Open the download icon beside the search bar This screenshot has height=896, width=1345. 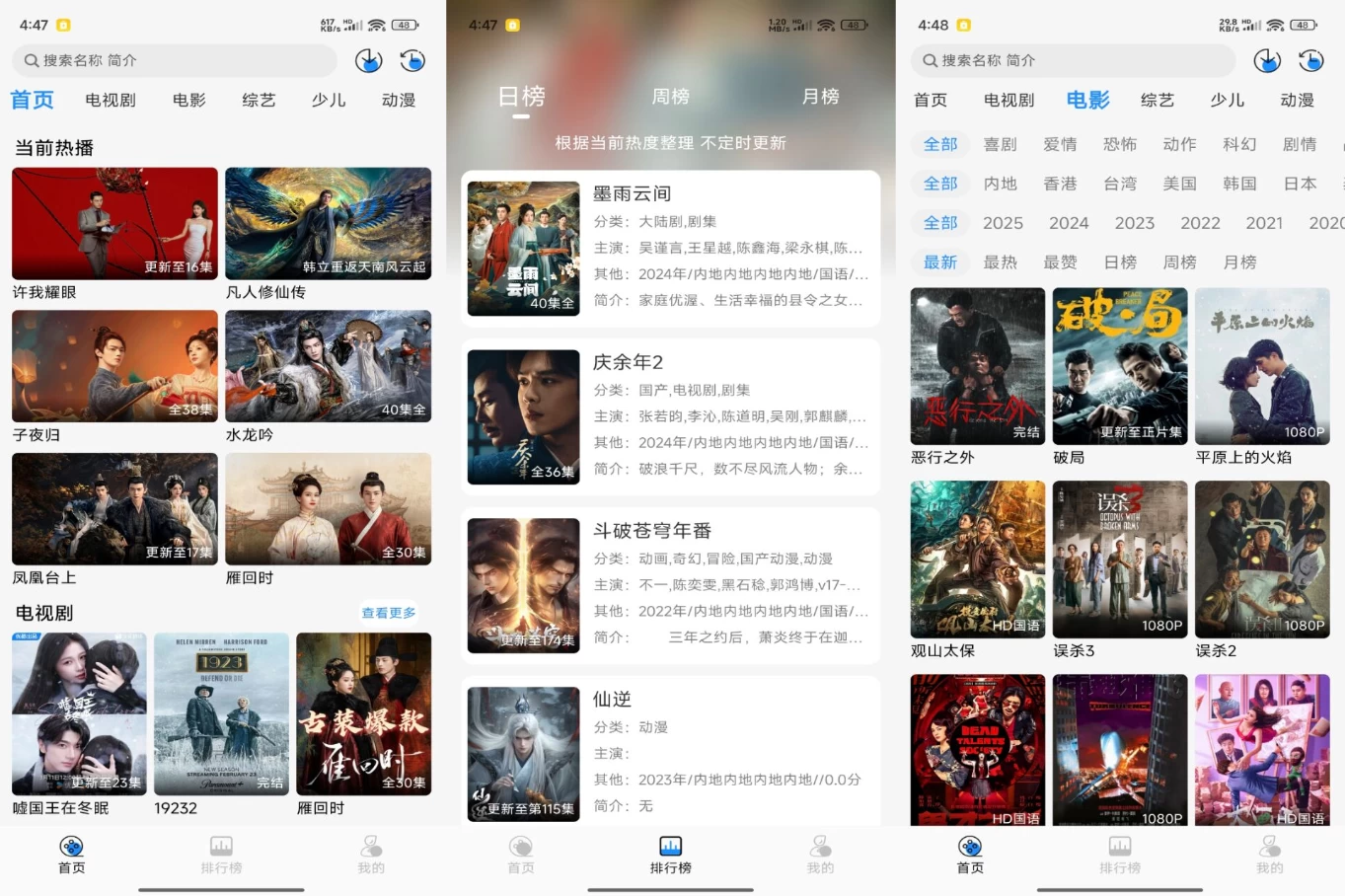(x=368, y=60)
